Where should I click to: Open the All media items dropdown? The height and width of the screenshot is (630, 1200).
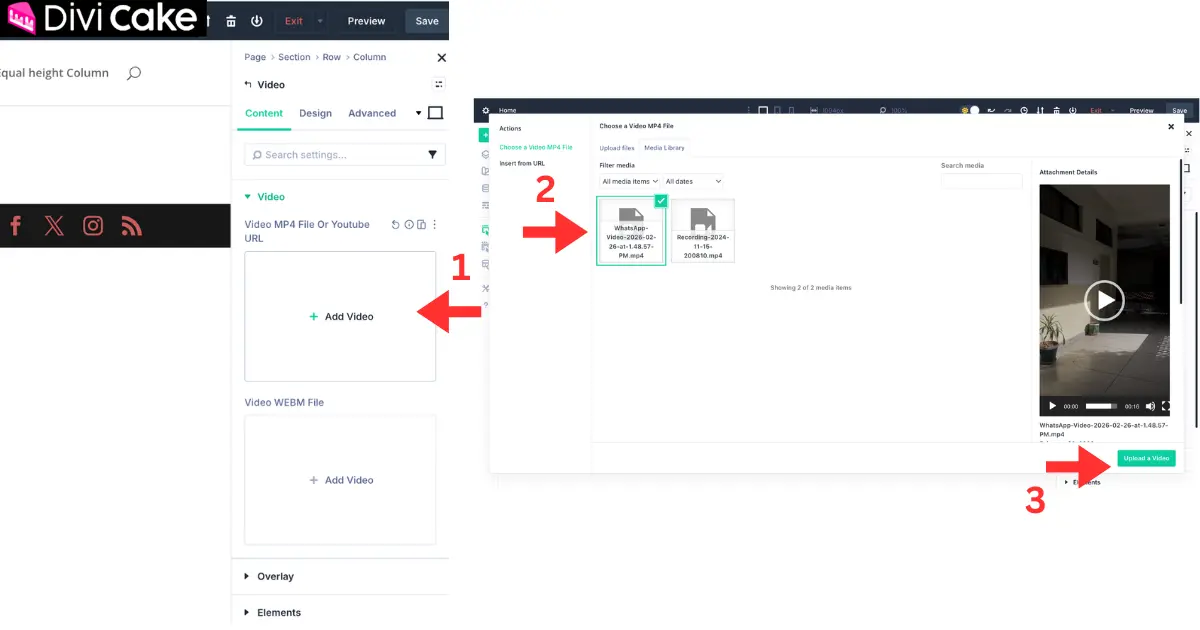[x=630, y=181]
